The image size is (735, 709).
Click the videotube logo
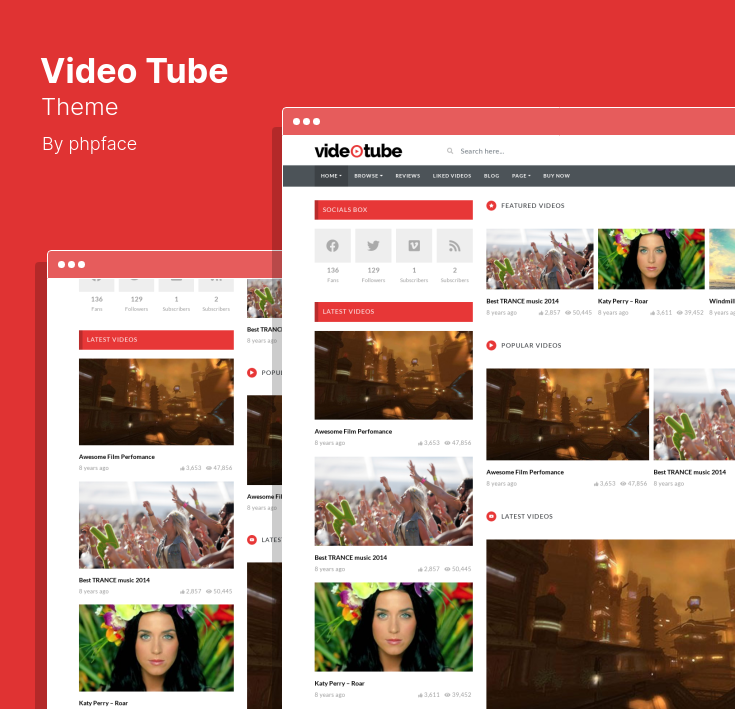[x=358, y=151]
